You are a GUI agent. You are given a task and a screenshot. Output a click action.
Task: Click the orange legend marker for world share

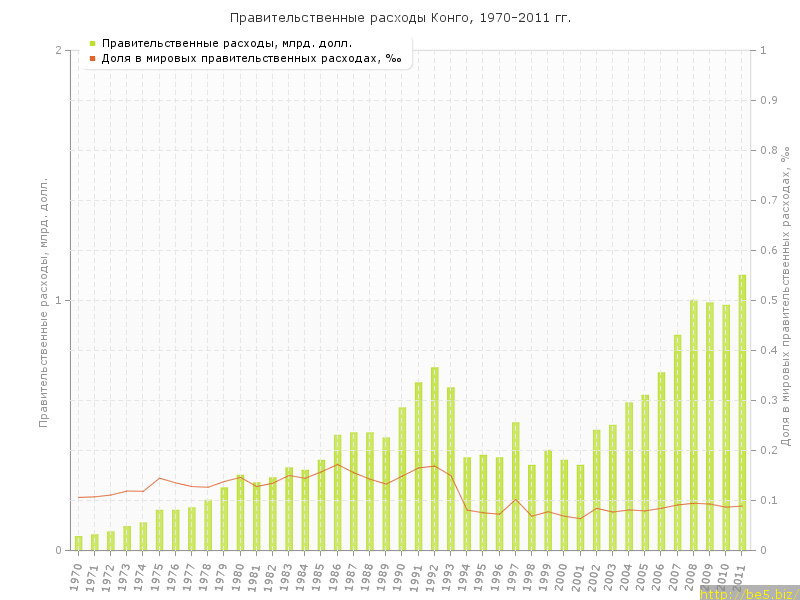pos(92,58)
